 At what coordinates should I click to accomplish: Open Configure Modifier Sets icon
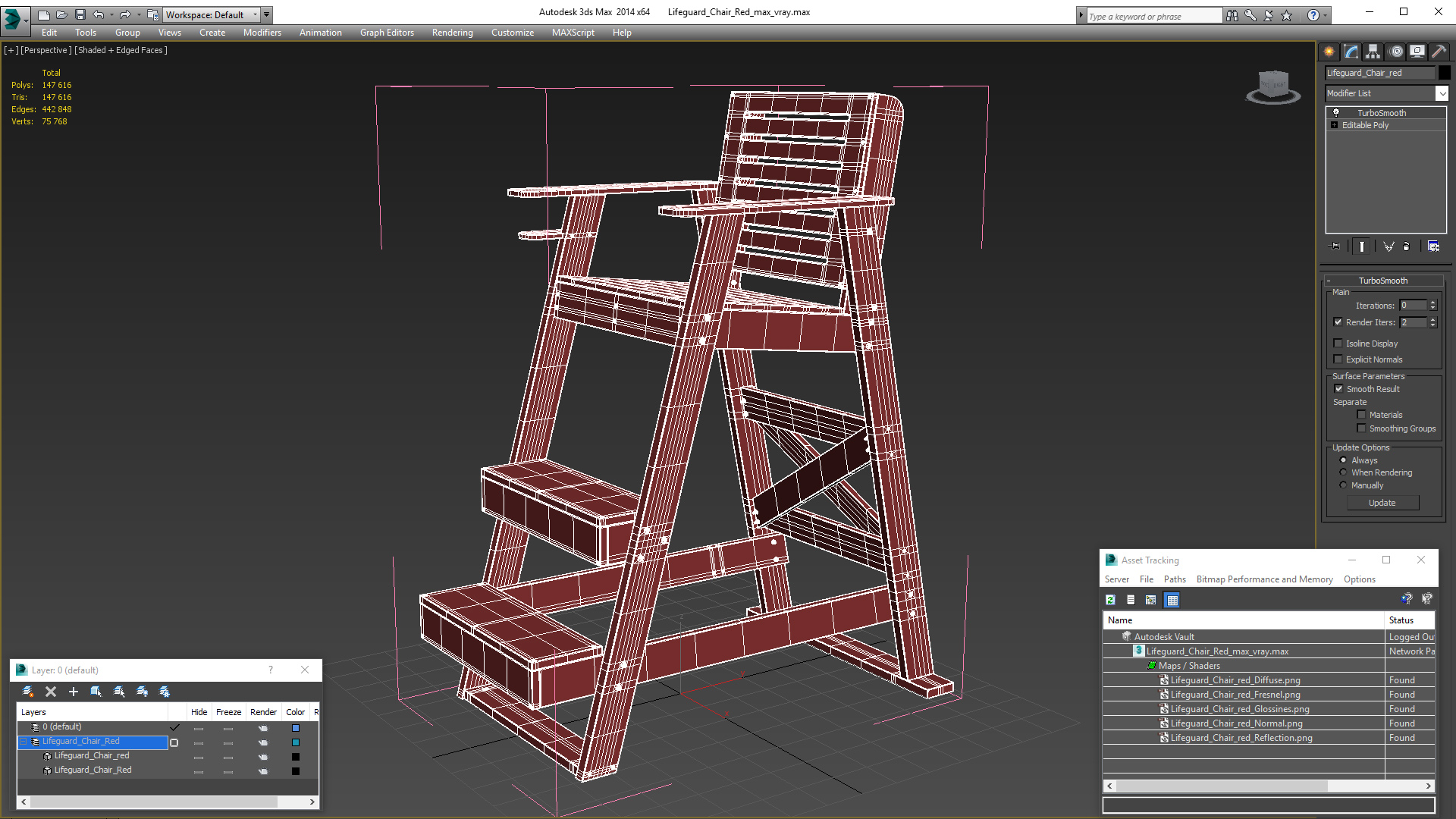(x=1433, y=246)
